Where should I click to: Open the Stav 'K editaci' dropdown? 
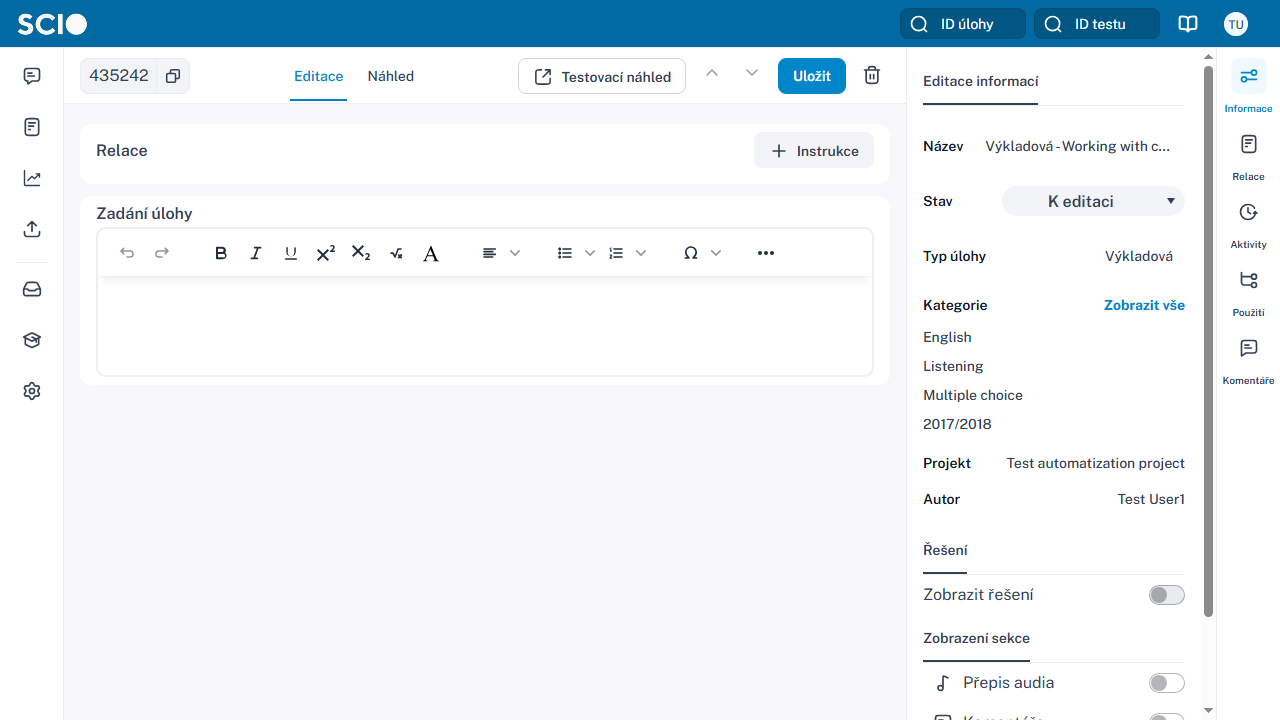[x=1093, y=201]
